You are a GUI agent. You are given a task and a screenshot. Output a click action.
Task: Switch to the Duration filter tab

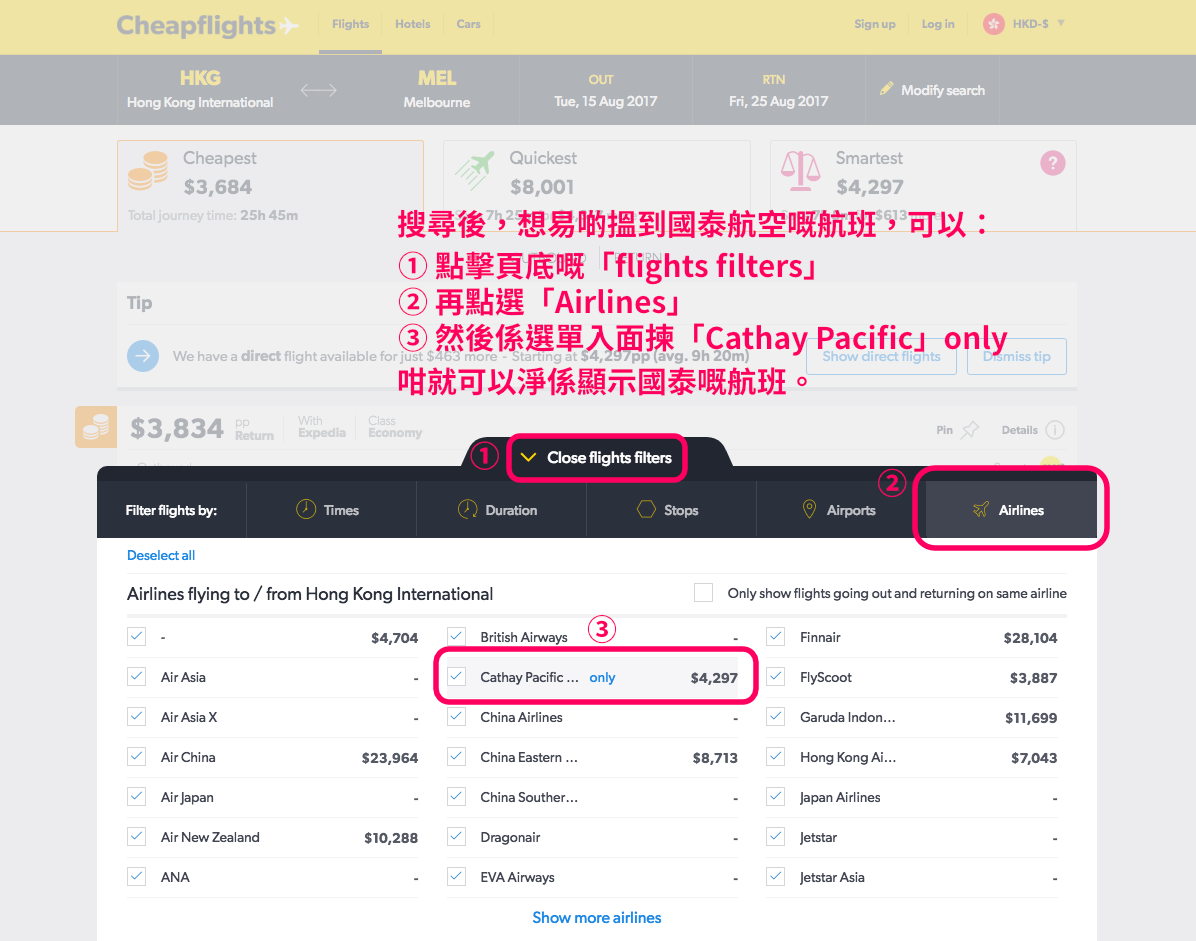(501, 509)
